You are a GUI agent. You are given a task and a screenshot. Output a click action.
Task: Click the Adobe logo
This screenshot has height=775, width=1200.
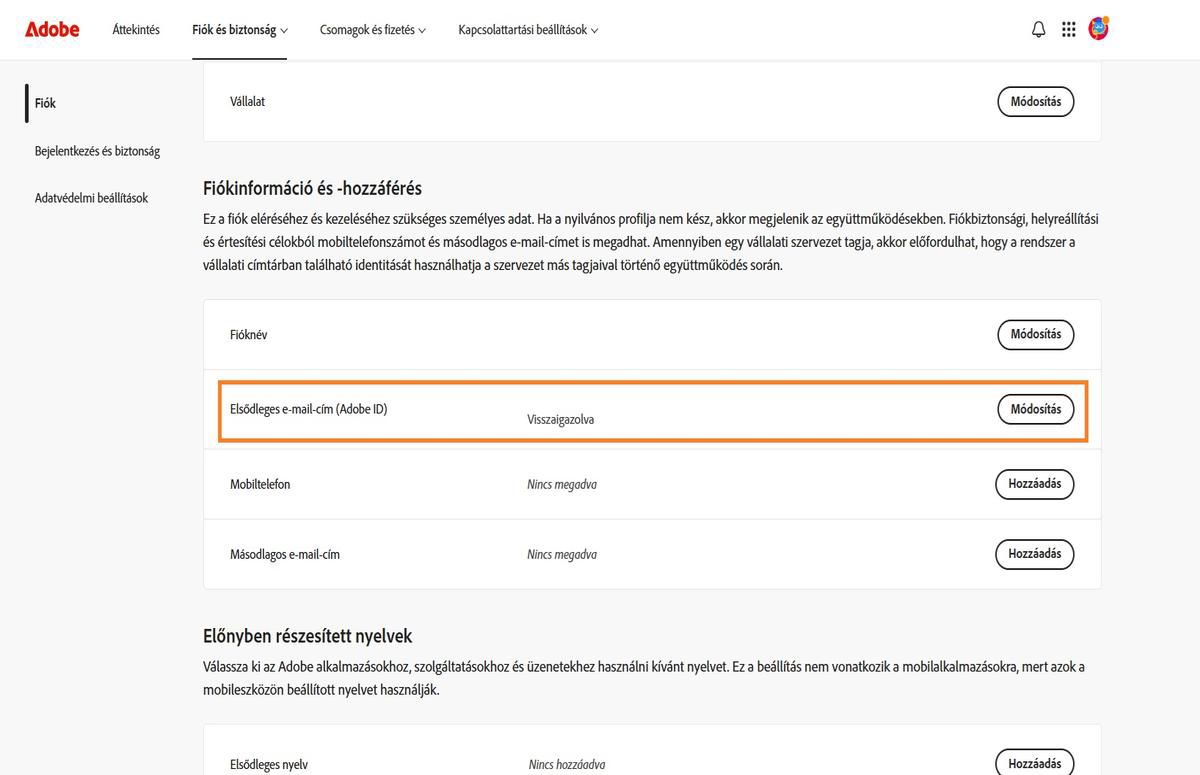tap(51, 29)
